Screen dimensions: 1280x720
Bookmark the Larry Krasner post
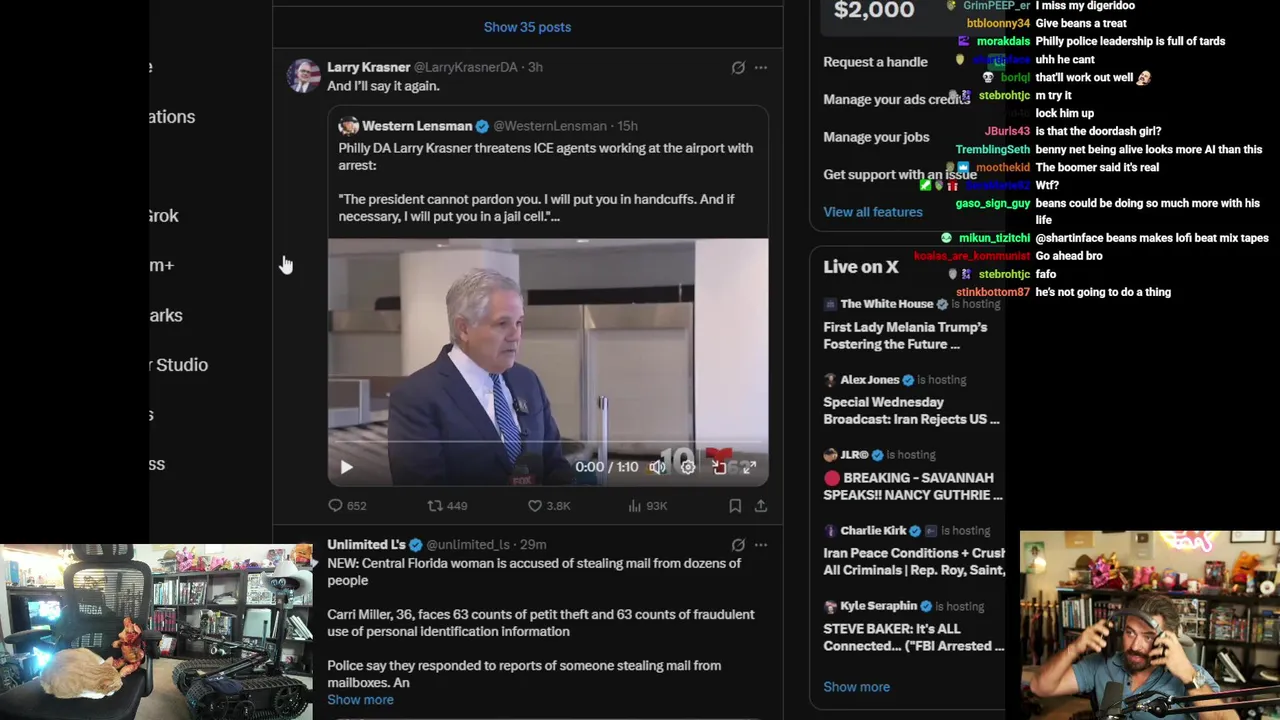pos(735,506)
